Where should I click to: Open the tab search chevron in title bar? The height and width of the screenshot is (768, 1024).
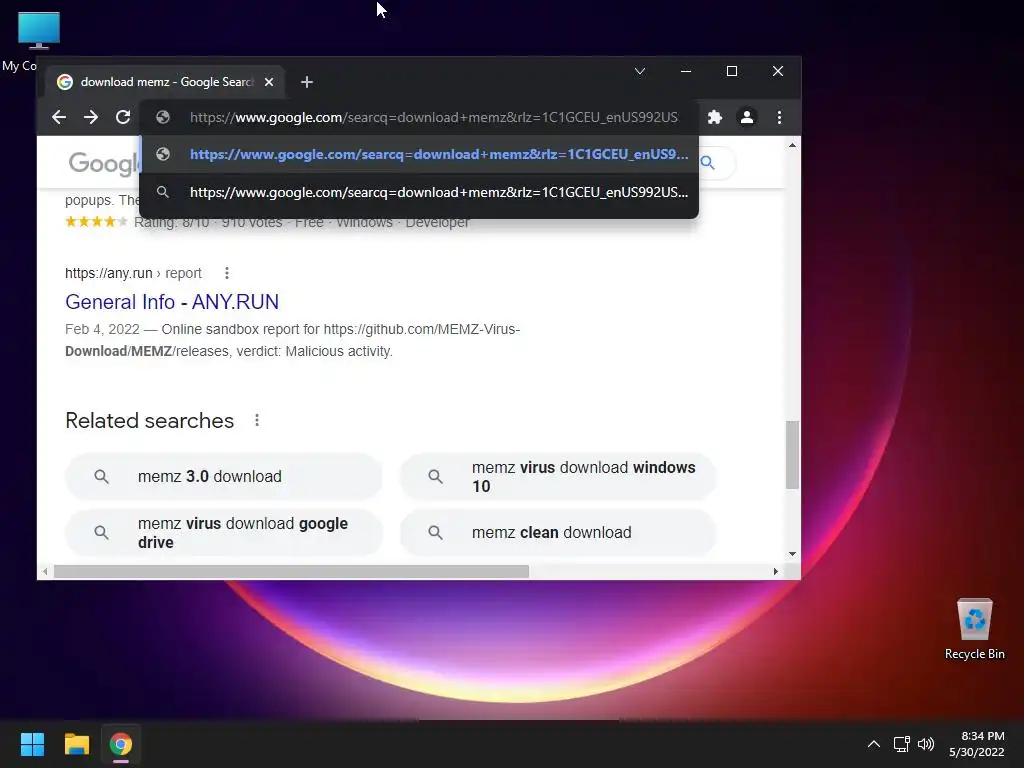click(x=640, y=71)
